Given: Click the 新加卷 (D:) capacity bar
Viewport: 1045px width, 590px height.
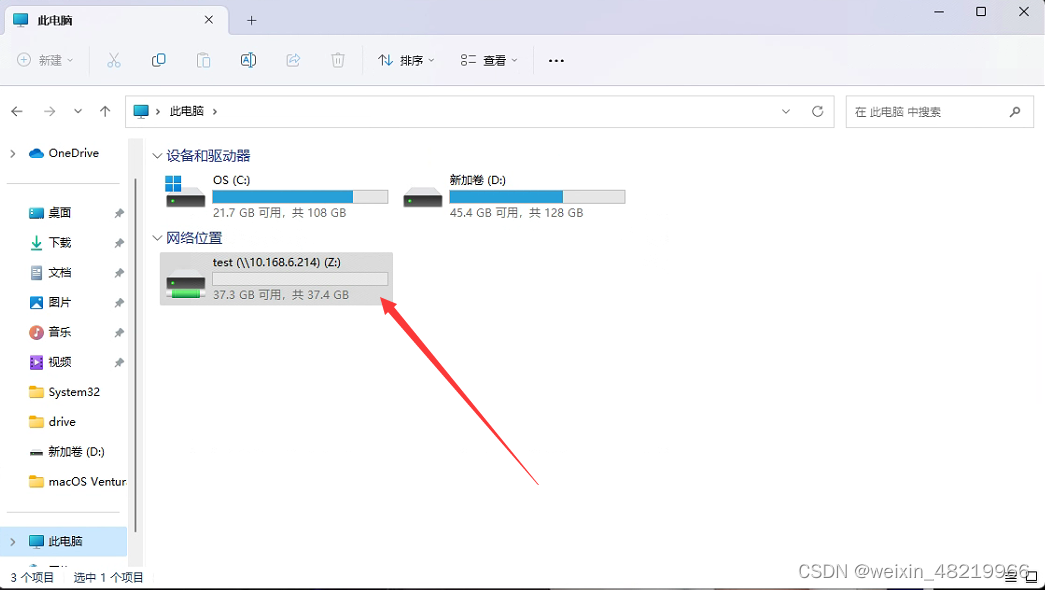Looking at the screenshot, I should tap(537, 197).
